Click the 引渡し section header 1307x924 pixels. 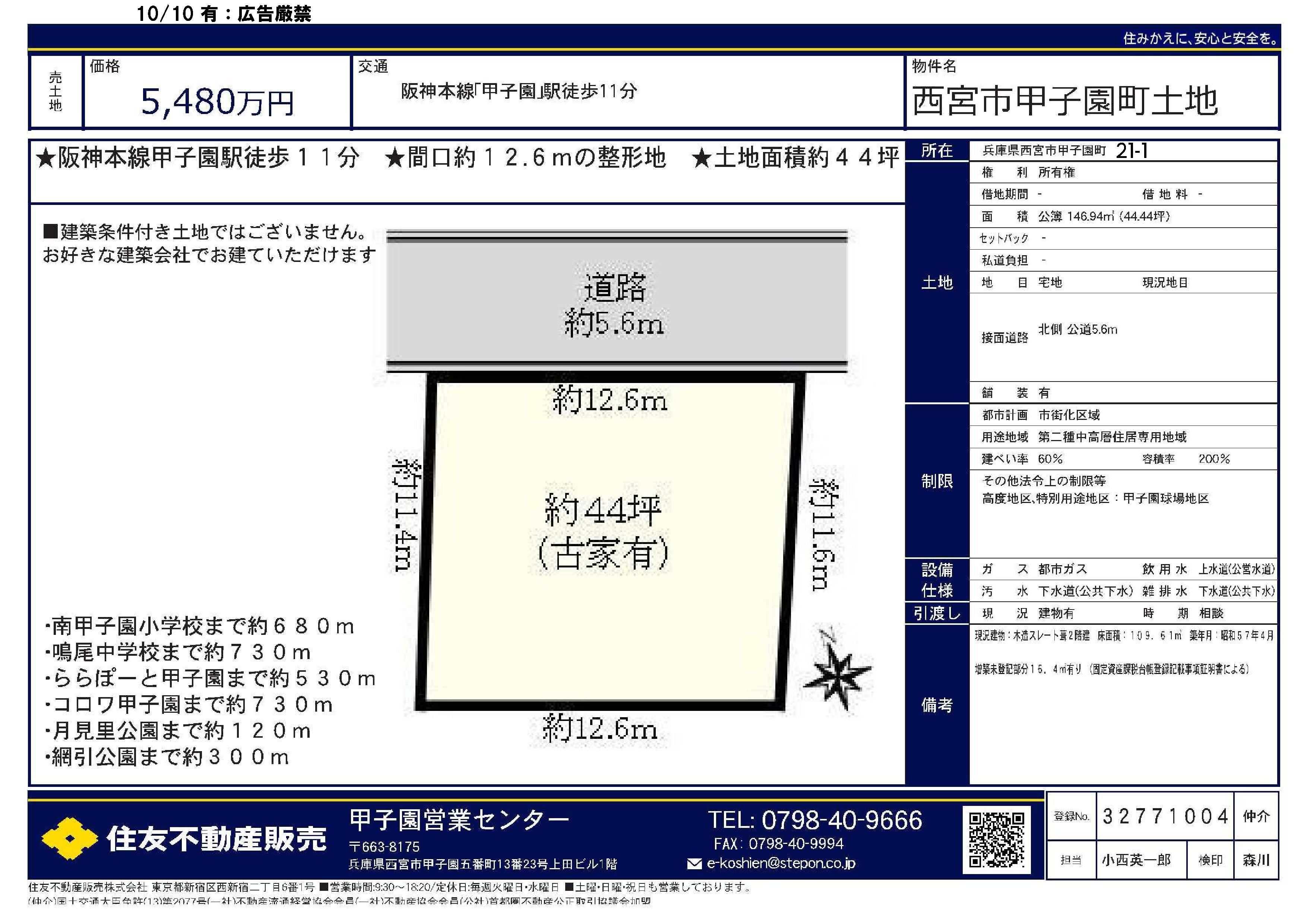tap(936, 613)
